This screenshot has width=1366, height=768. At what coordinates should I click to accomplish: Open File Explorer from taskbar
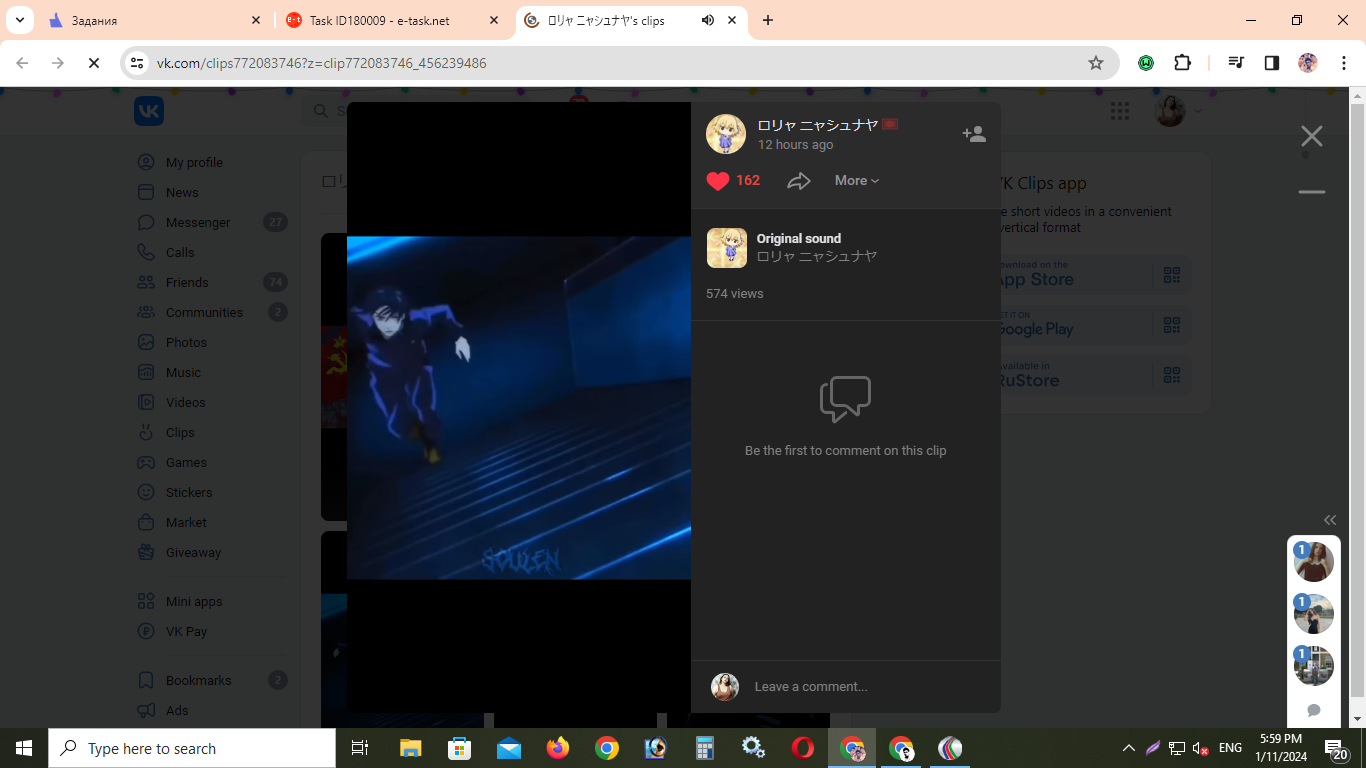click(x=411, y=748)
